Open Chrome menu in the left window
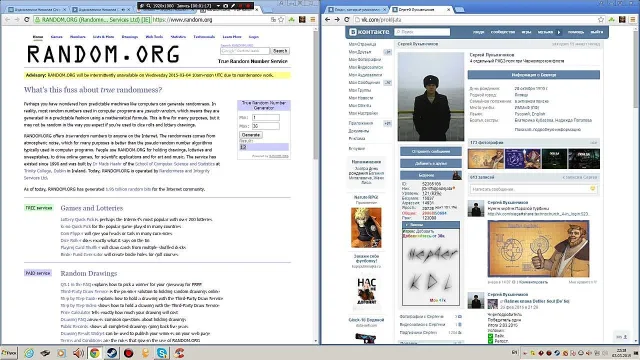 pyautogui.click(x=313, y=20)
